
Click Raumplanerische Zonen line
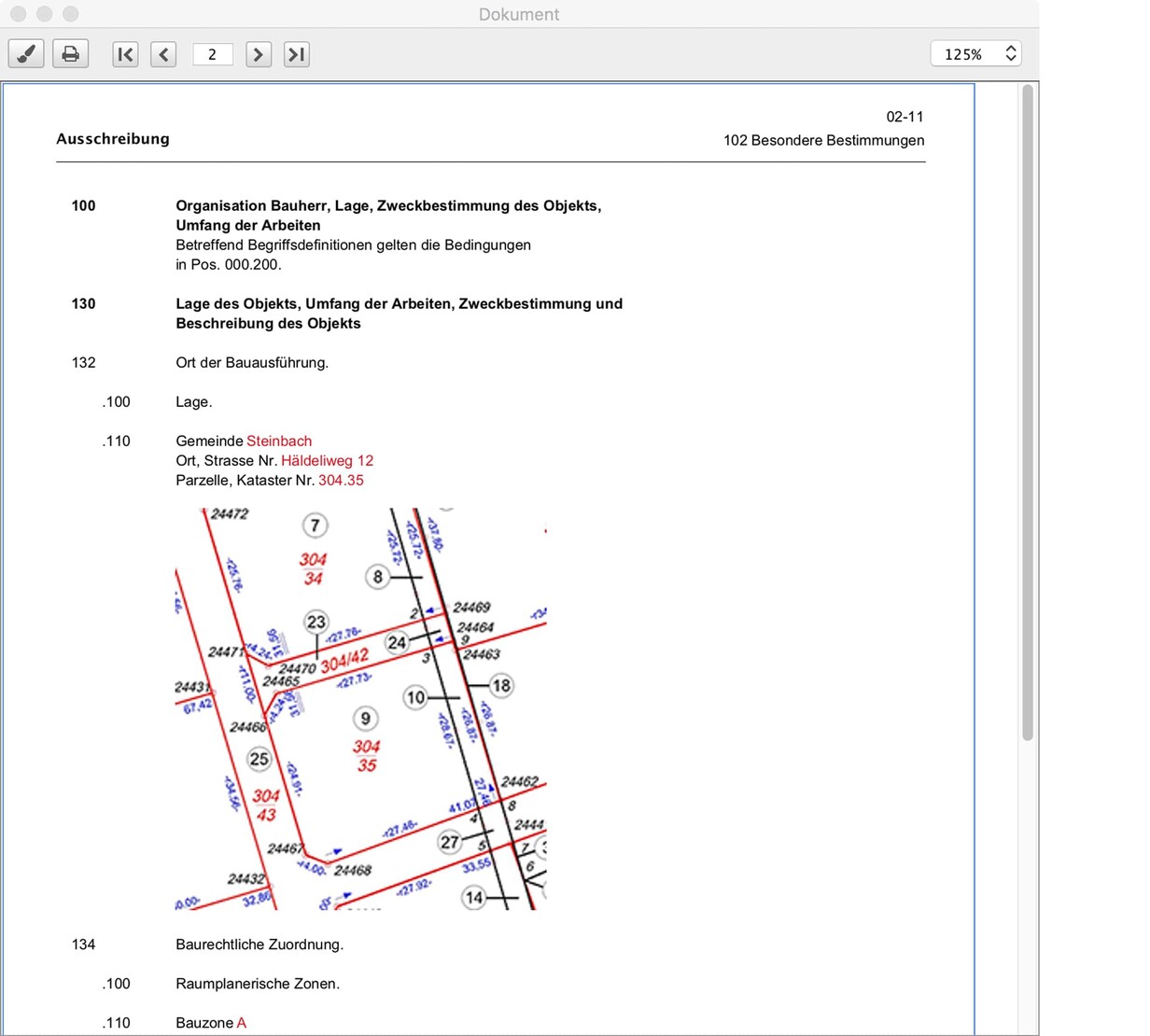point(258,984)
